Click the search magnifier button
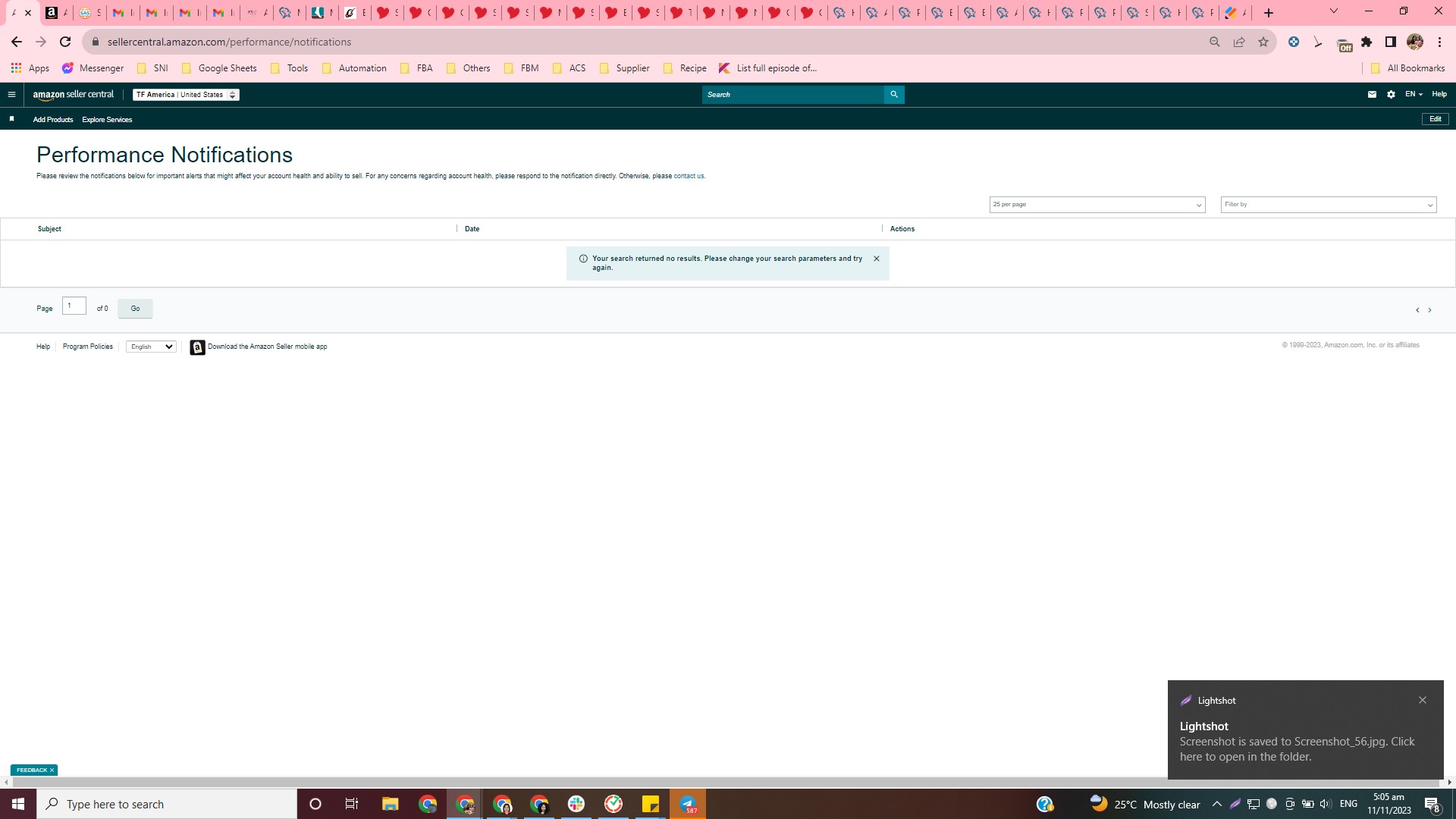The height and width of the screenshot is (819, 1456). pos(894,95)
